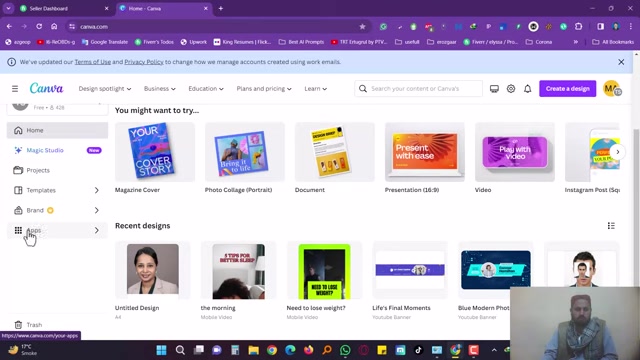Click the browser address bar
Viewport: 640px width, 360px height.
pos(216,27)
